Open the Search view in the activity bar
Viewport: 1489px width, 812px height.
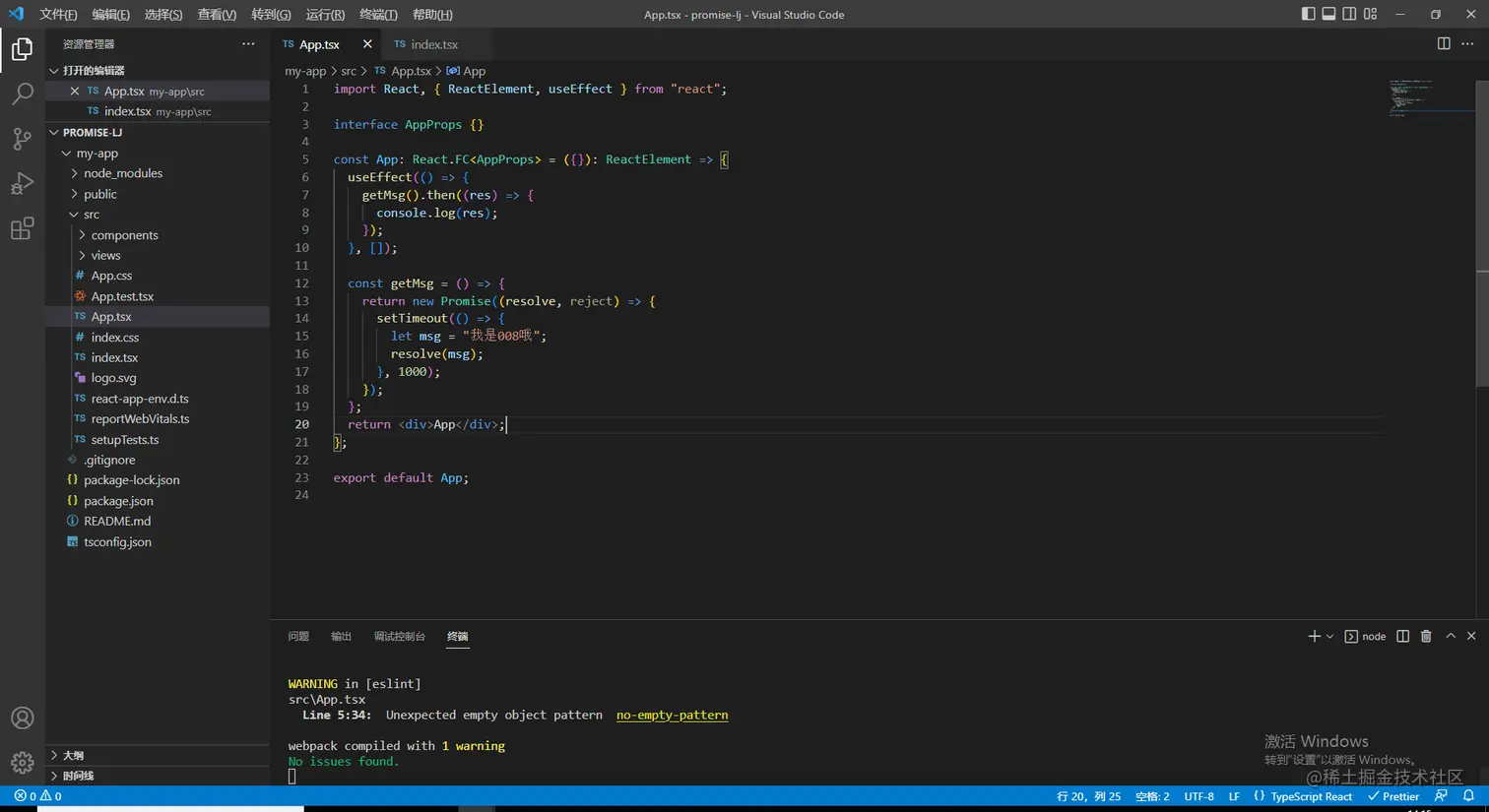coord(22,94)
